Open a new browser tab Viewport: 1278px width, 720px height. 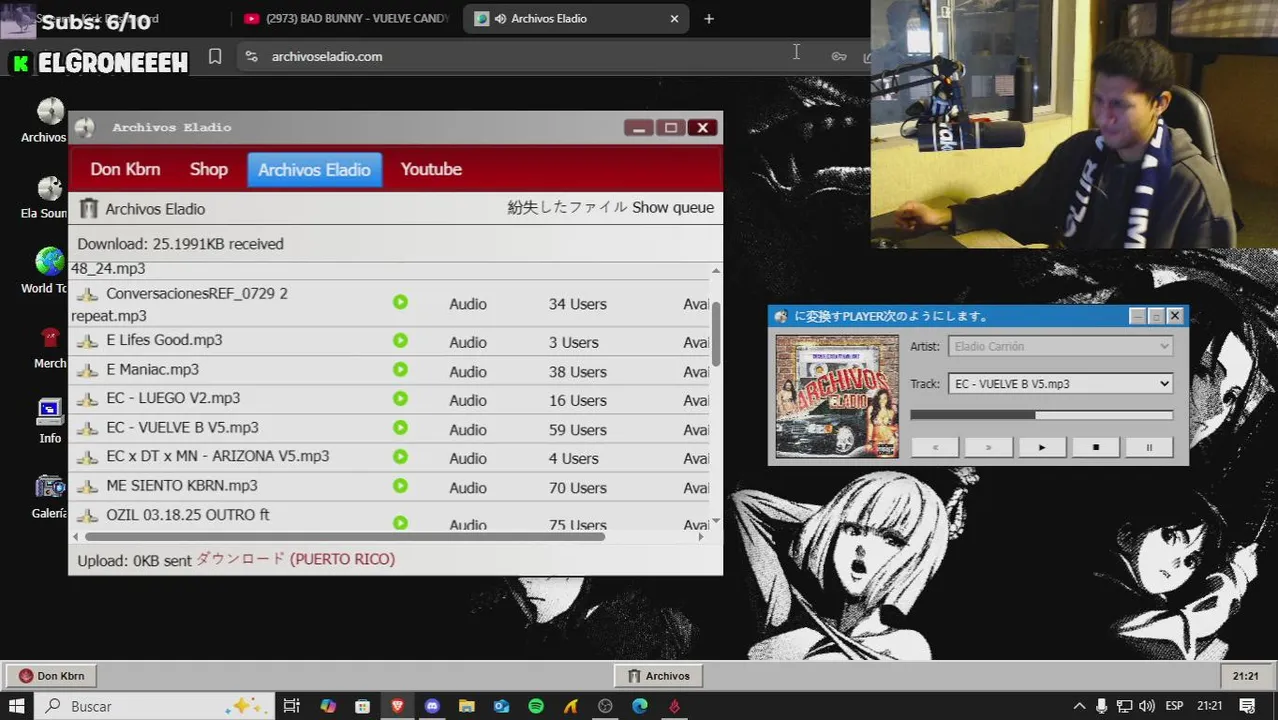coord(709,18)
